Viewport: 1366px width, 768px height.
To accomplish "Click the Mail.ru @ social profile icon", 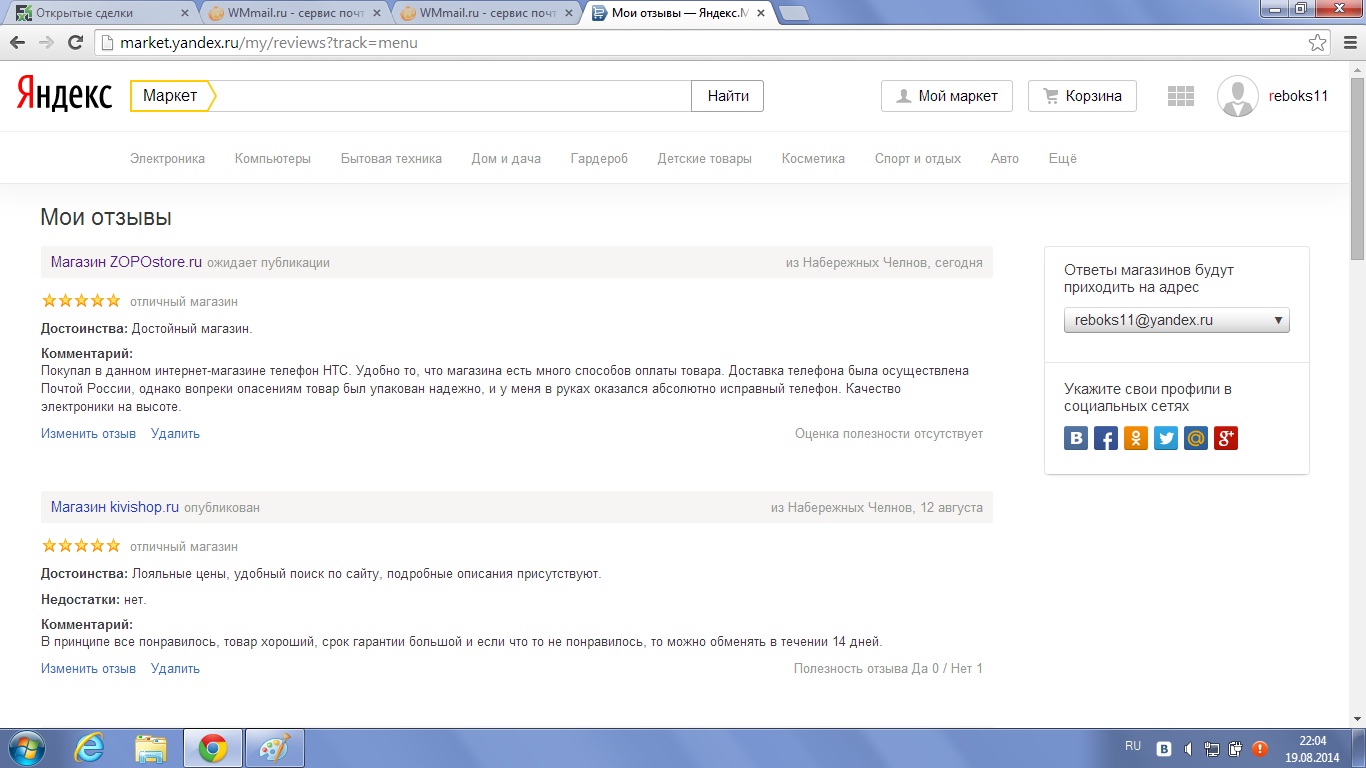I will [1196, 438].
